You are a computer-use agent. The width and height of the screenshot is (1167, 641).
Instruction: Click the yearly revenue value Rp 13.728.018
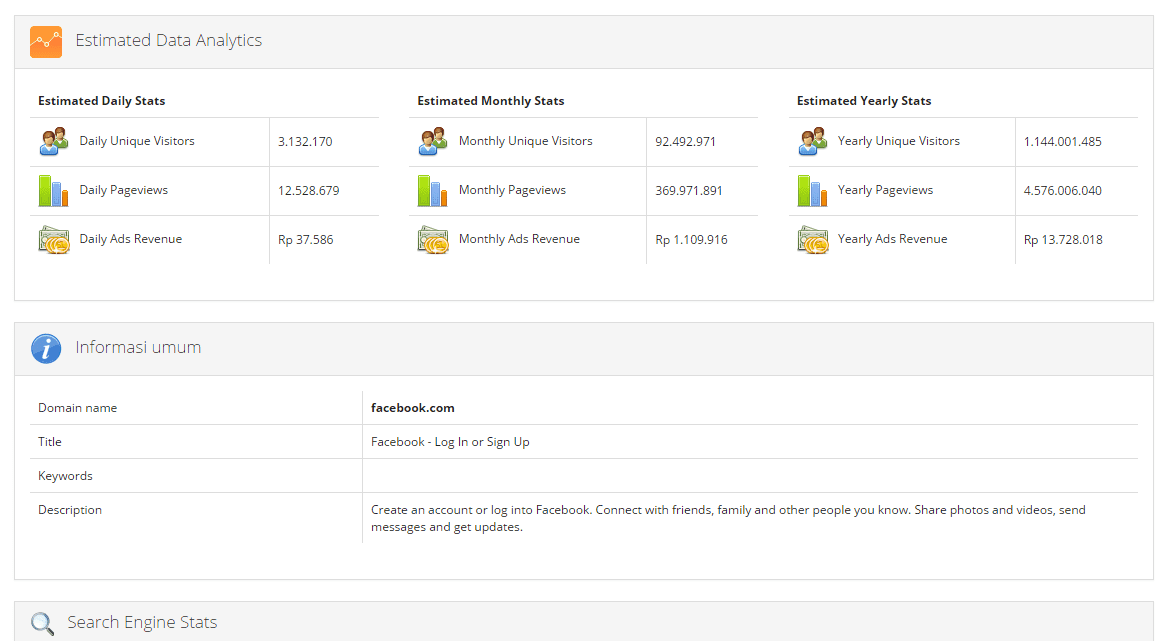[x=1063, y=240]
